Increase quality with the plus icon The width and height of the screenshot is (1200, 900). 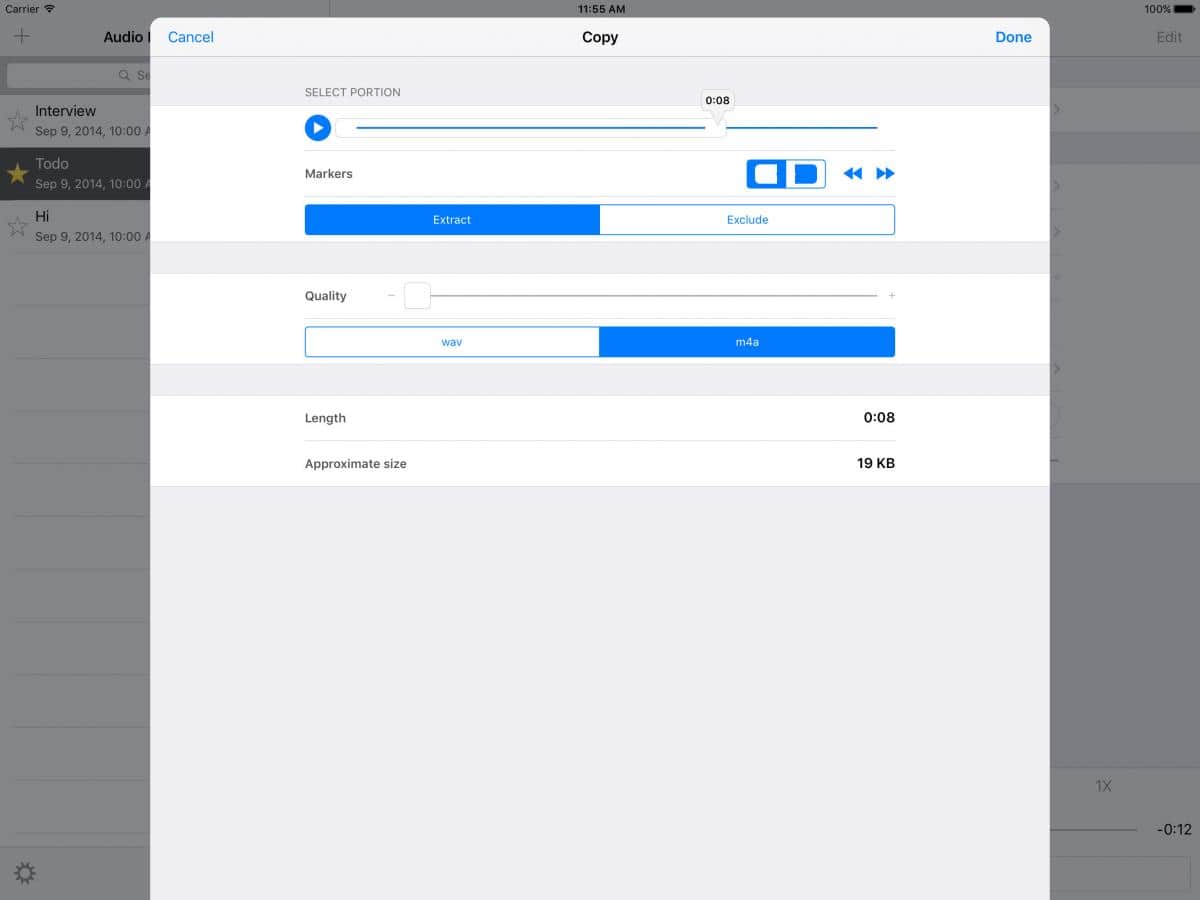[892, 296]
